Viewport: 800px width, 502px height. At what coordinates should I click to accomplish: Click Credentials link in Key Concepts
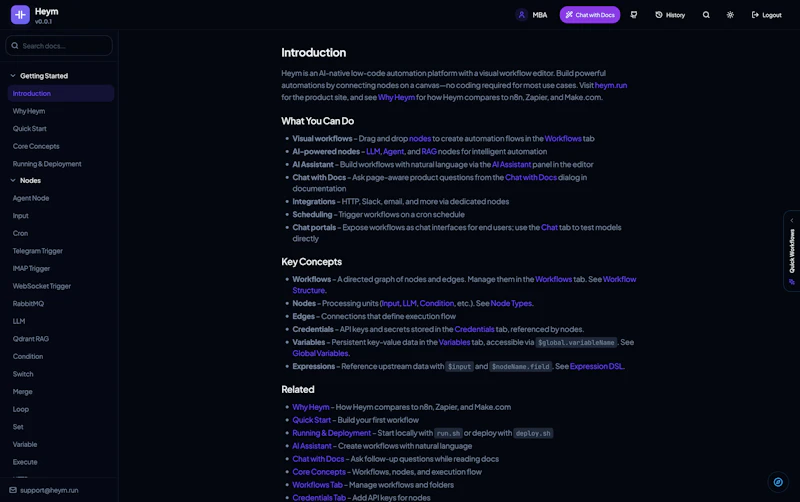point(474,329)
